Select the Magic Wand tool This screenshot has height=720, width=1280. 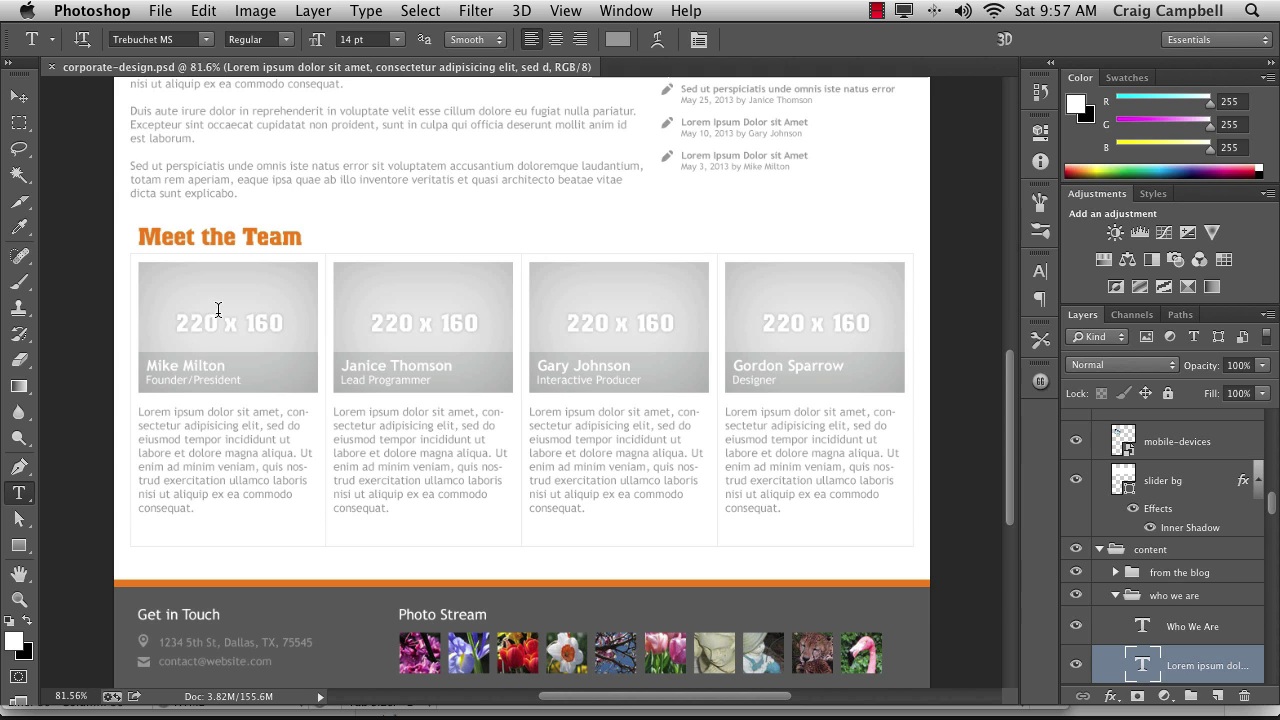(x=19, y=175)
